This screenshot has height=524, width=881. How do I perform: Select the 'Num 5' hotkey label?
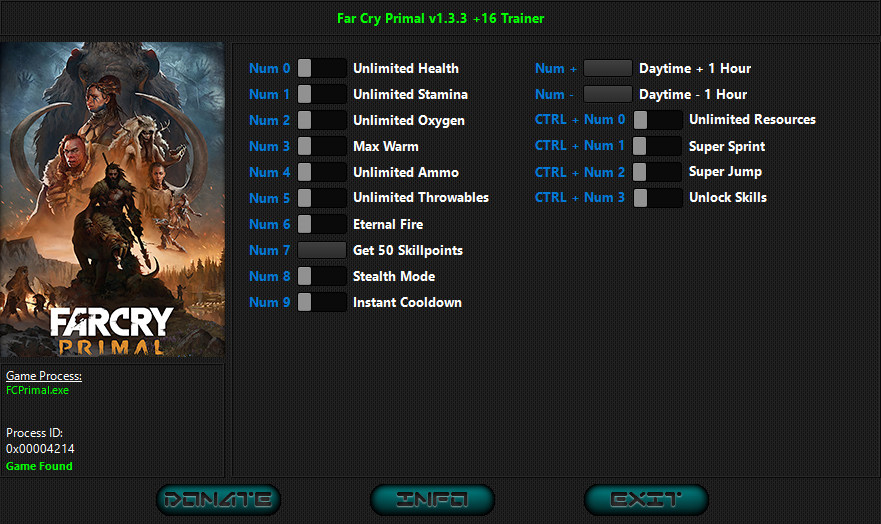pyautogui.click(x=270, y=198)
